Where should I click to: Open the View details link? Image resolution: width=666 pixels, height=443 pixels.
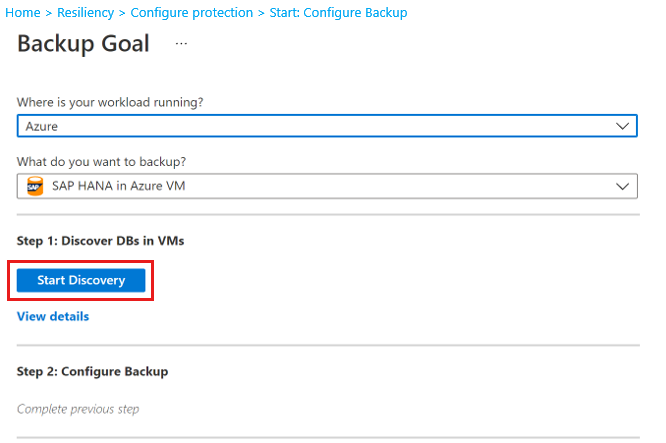tap(53, 316)
